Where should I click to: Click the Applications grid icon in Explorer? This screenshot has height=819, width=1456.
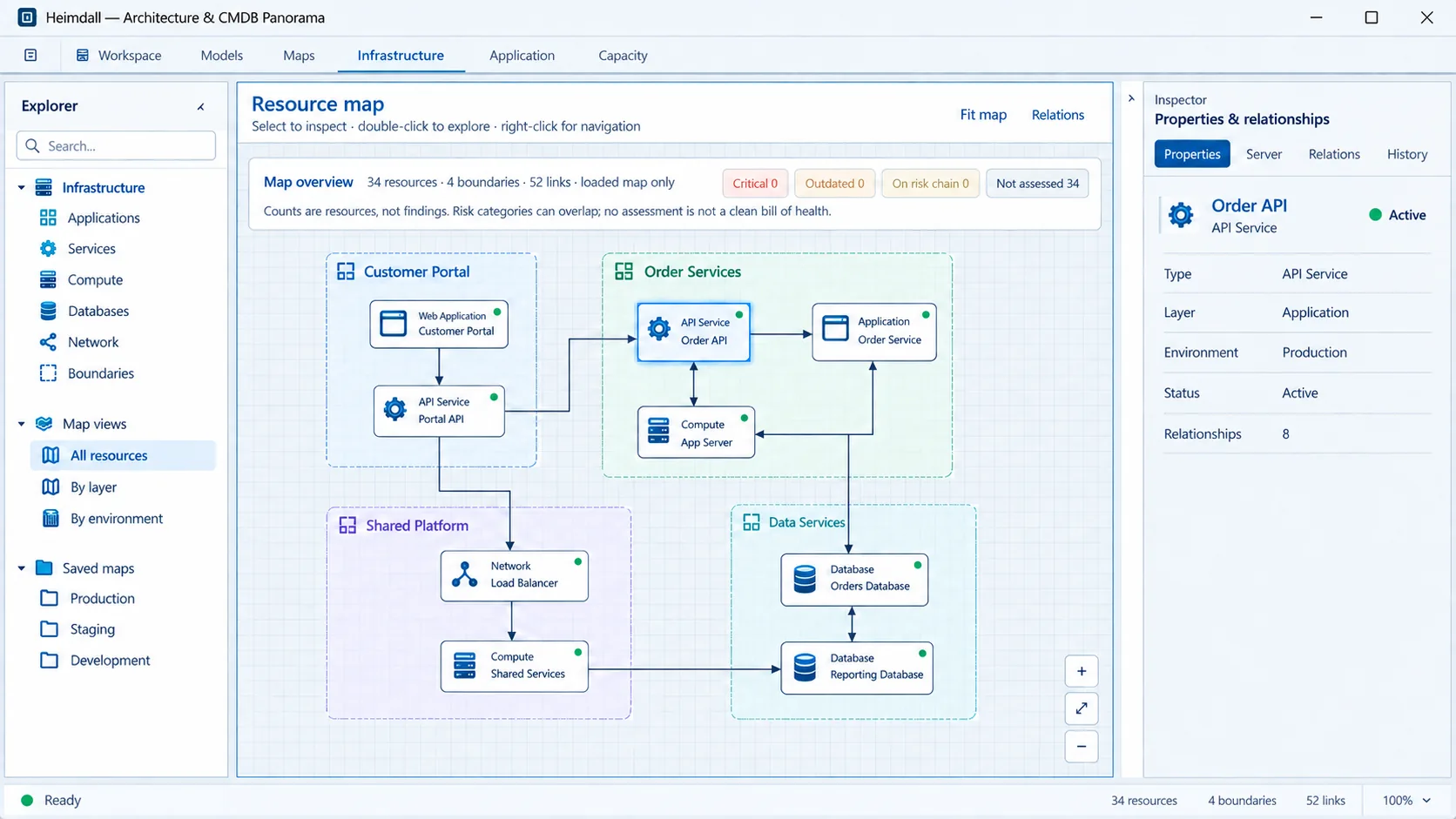[x=48, y=218]
